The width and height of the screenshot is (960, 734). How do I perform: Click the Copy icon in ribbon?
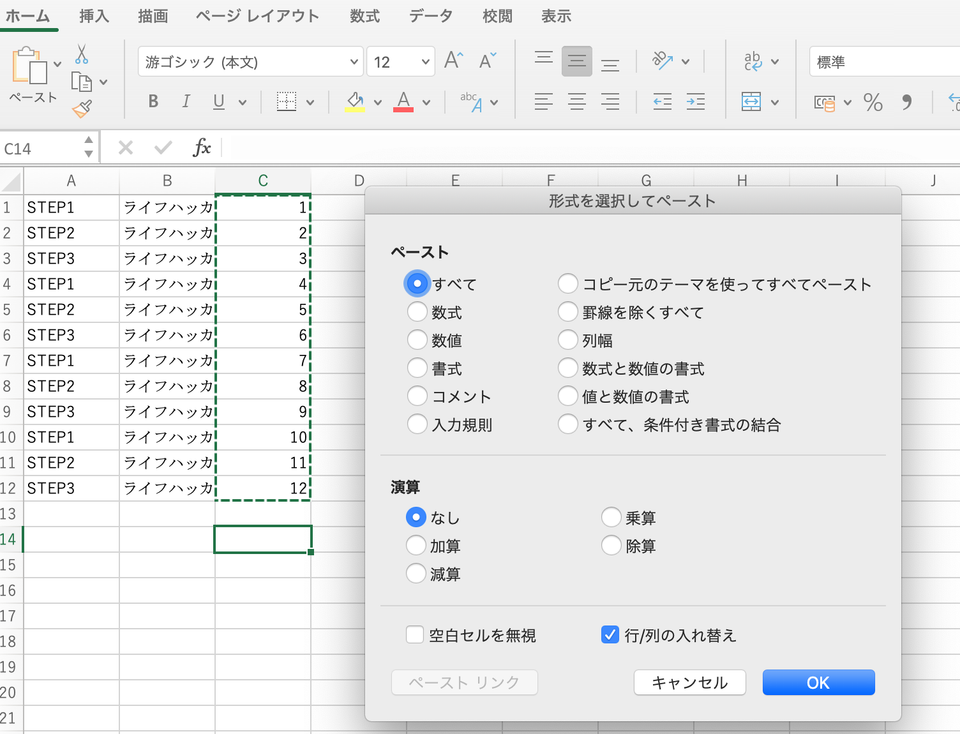(81, 81)
